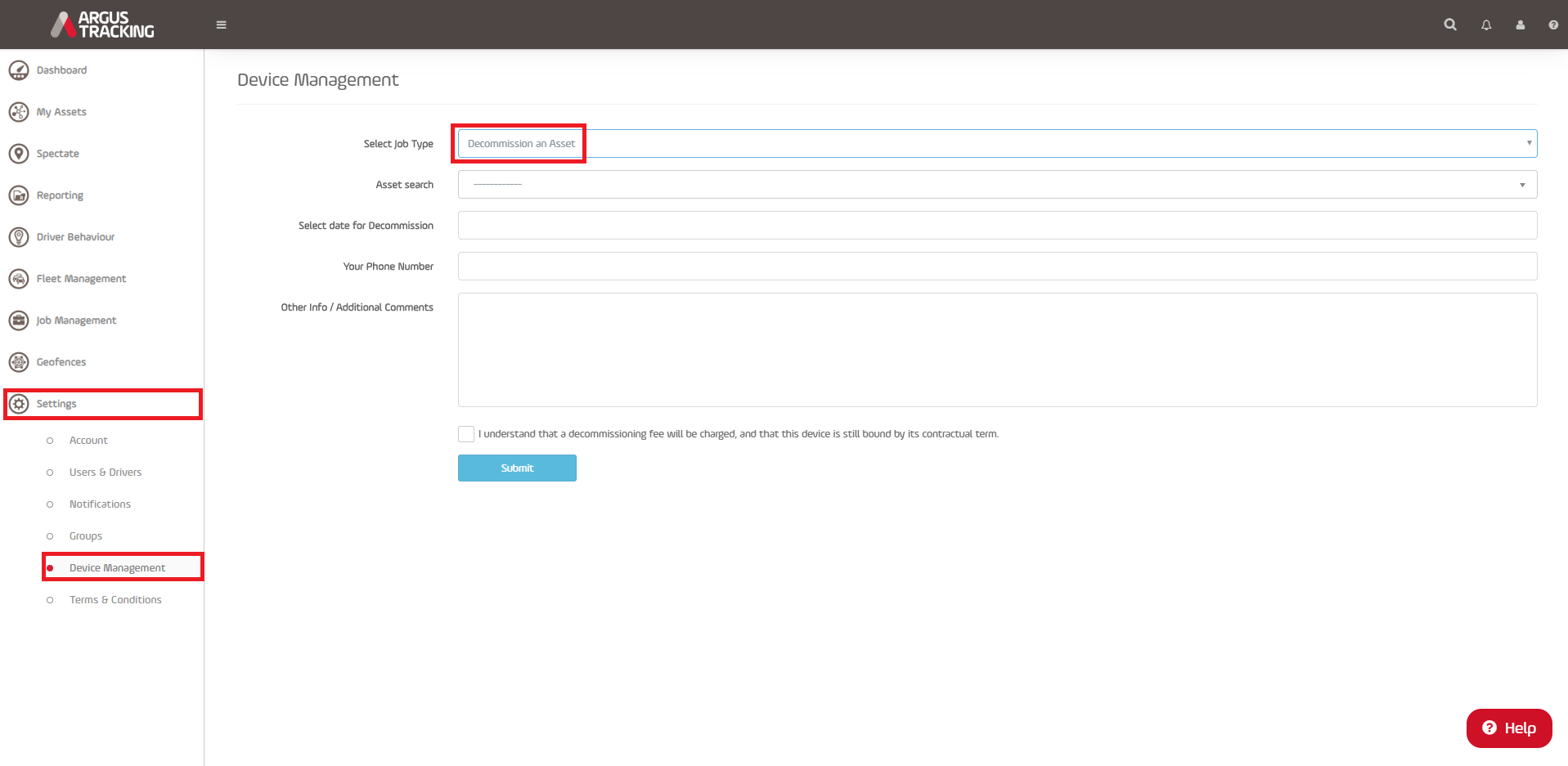Viewport: 1568px width, 766px height.
Task: Click the Select Job Type dropdown arrow
Action: 1529,143
